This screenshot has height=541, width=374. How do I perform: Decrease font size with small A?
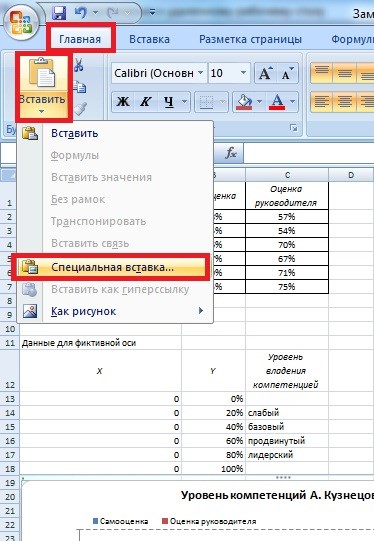pos(287,73)
